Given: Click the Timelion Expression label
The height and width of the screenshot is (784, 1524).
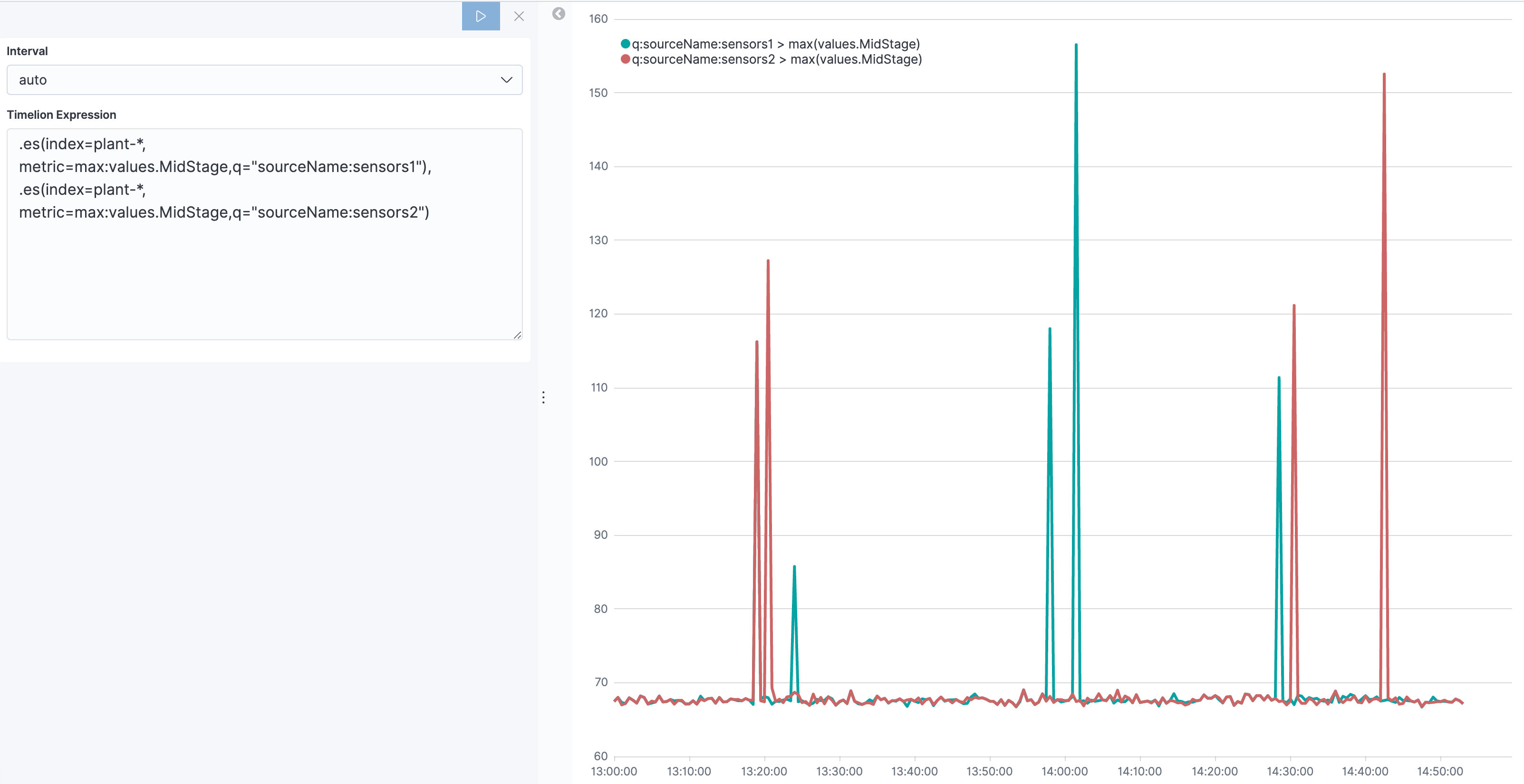Looking at the screenshot, I should click(61, 115).
